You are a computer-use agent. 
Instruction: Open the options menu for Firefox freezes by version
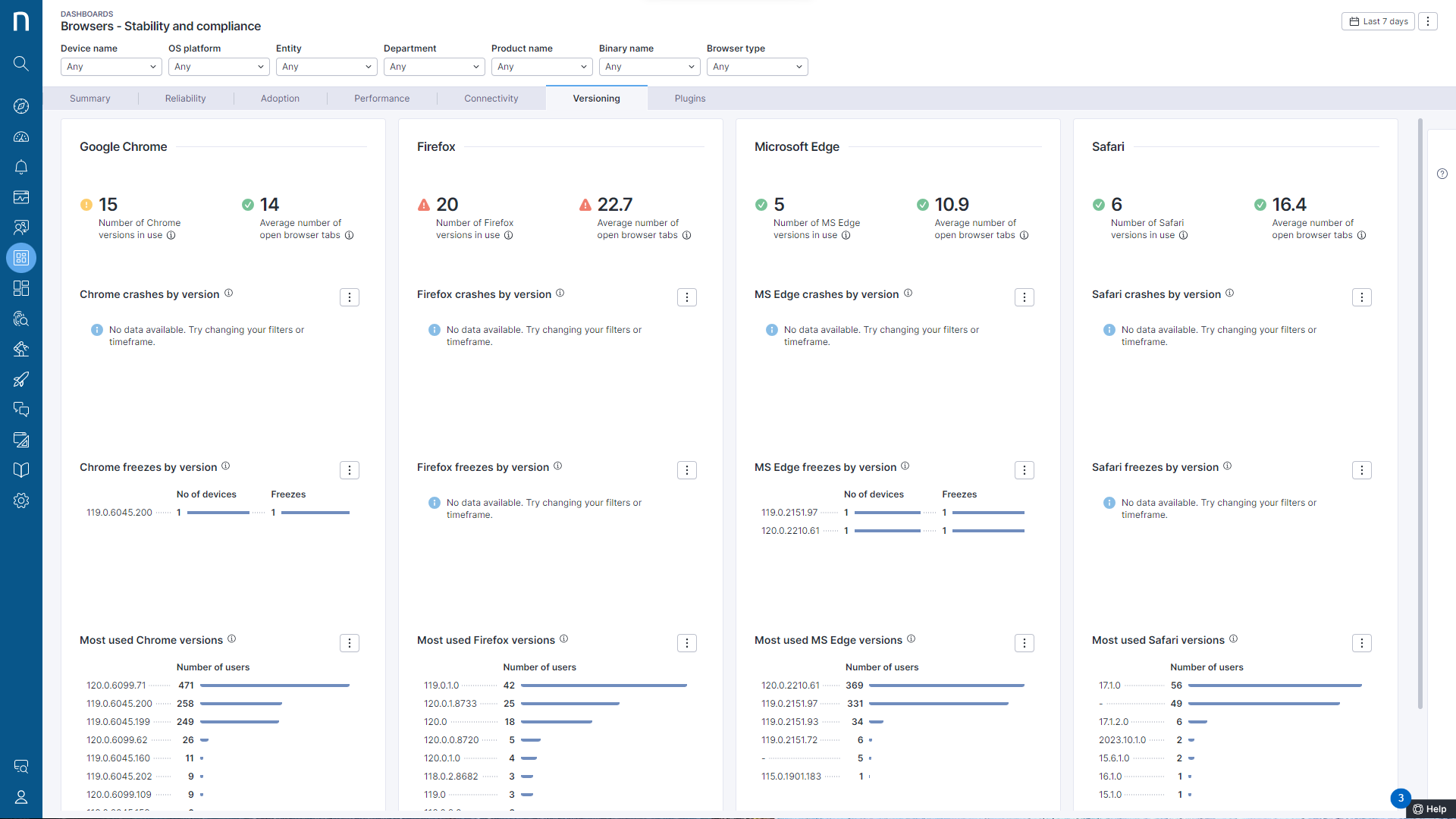click(687, 470)
